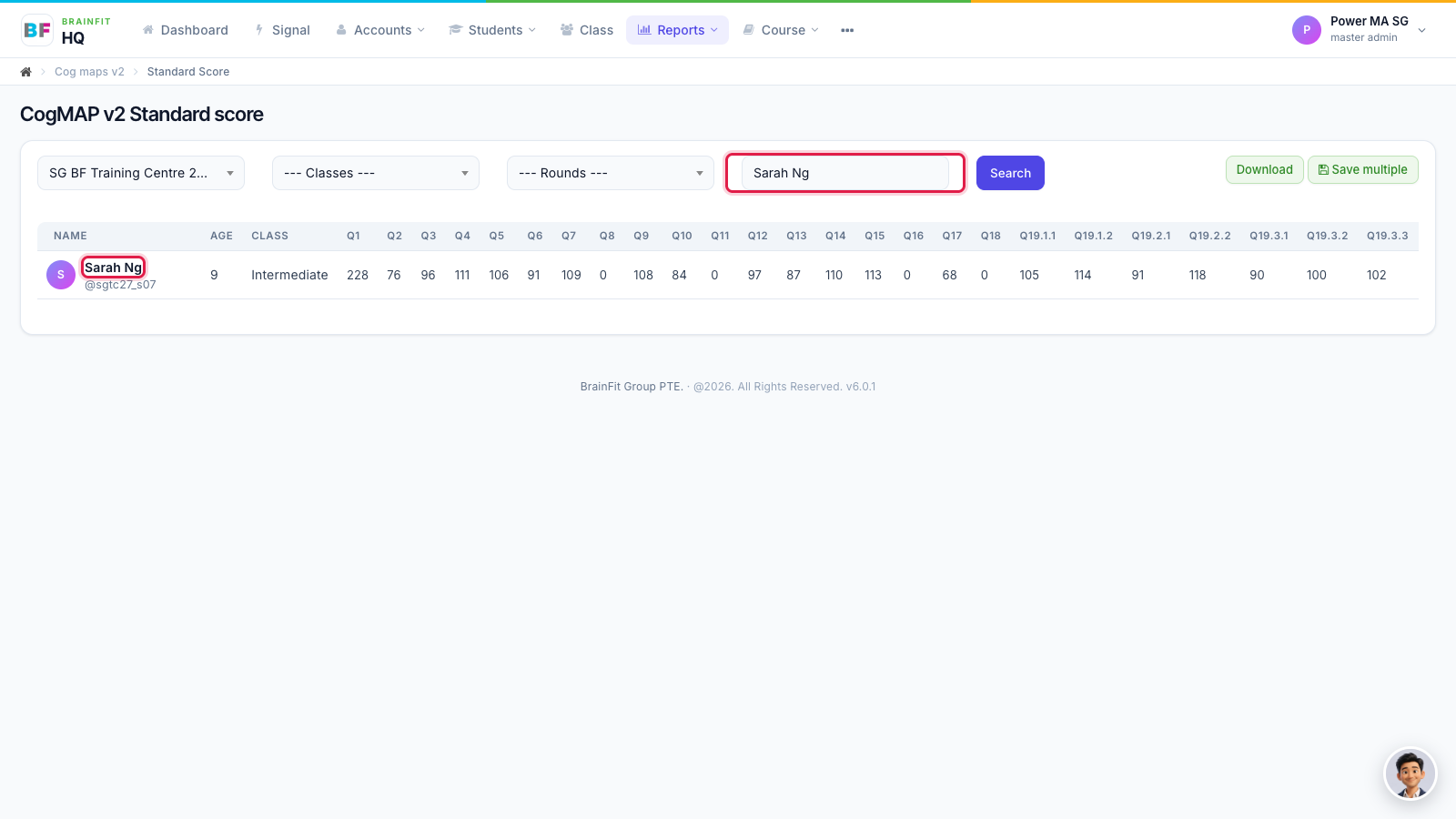Open the Classes filter dropdown
This screenshot has height=819, width=1456.
376,173
